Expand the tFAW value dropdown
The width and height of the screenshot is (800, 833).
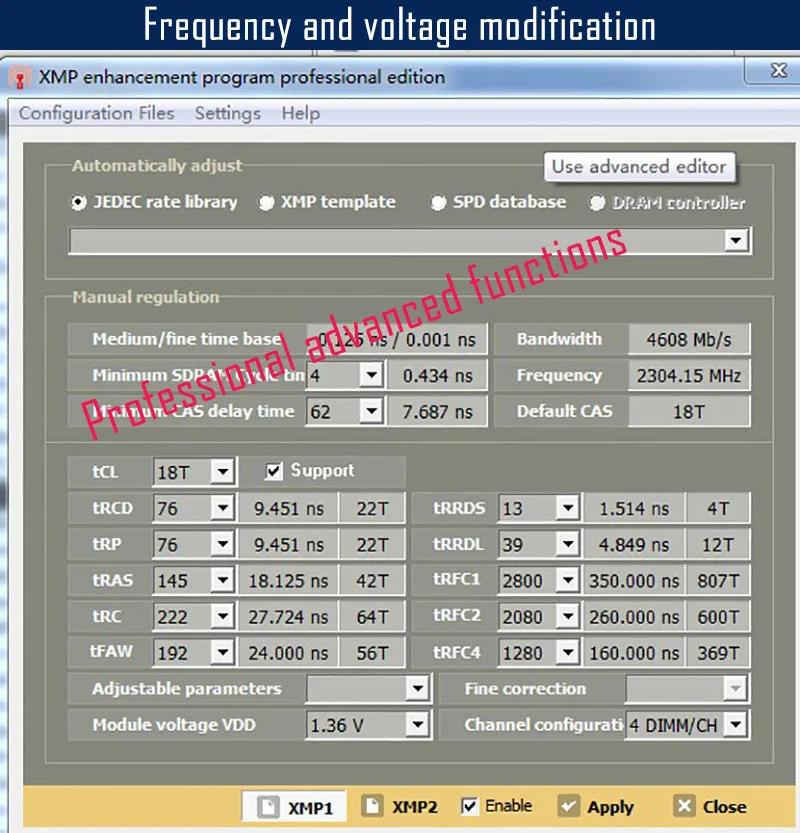click(223, 652)
